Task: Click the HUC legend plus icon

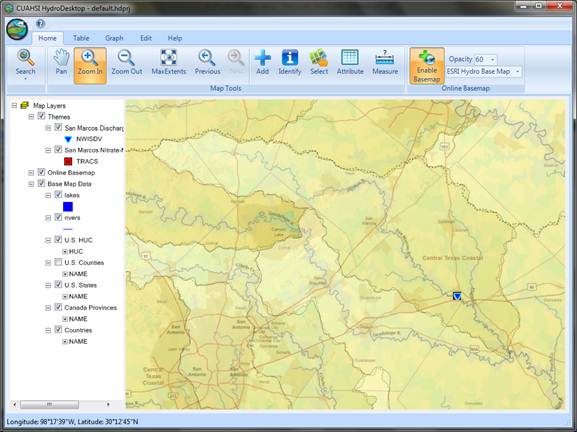Action: (65, 252)
